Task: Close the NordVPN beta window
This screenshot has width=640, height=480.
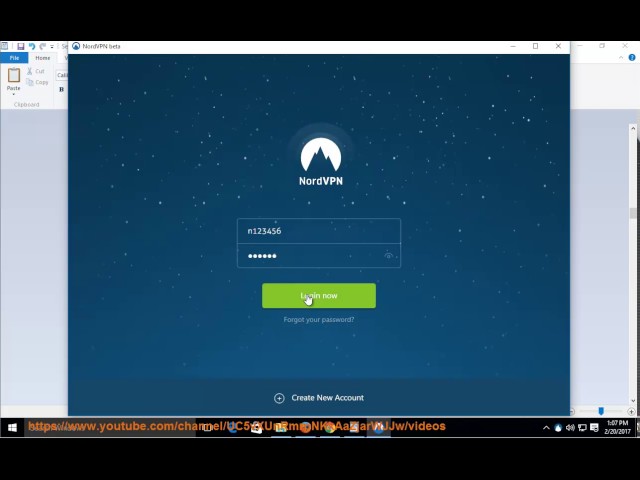Action: point(558,46)
